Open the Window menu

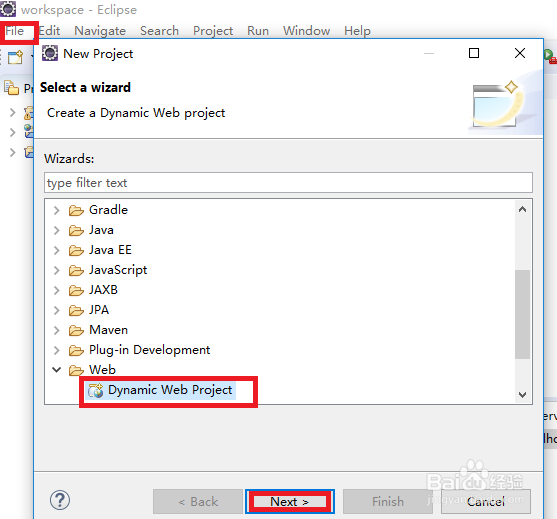coord(306,31)
